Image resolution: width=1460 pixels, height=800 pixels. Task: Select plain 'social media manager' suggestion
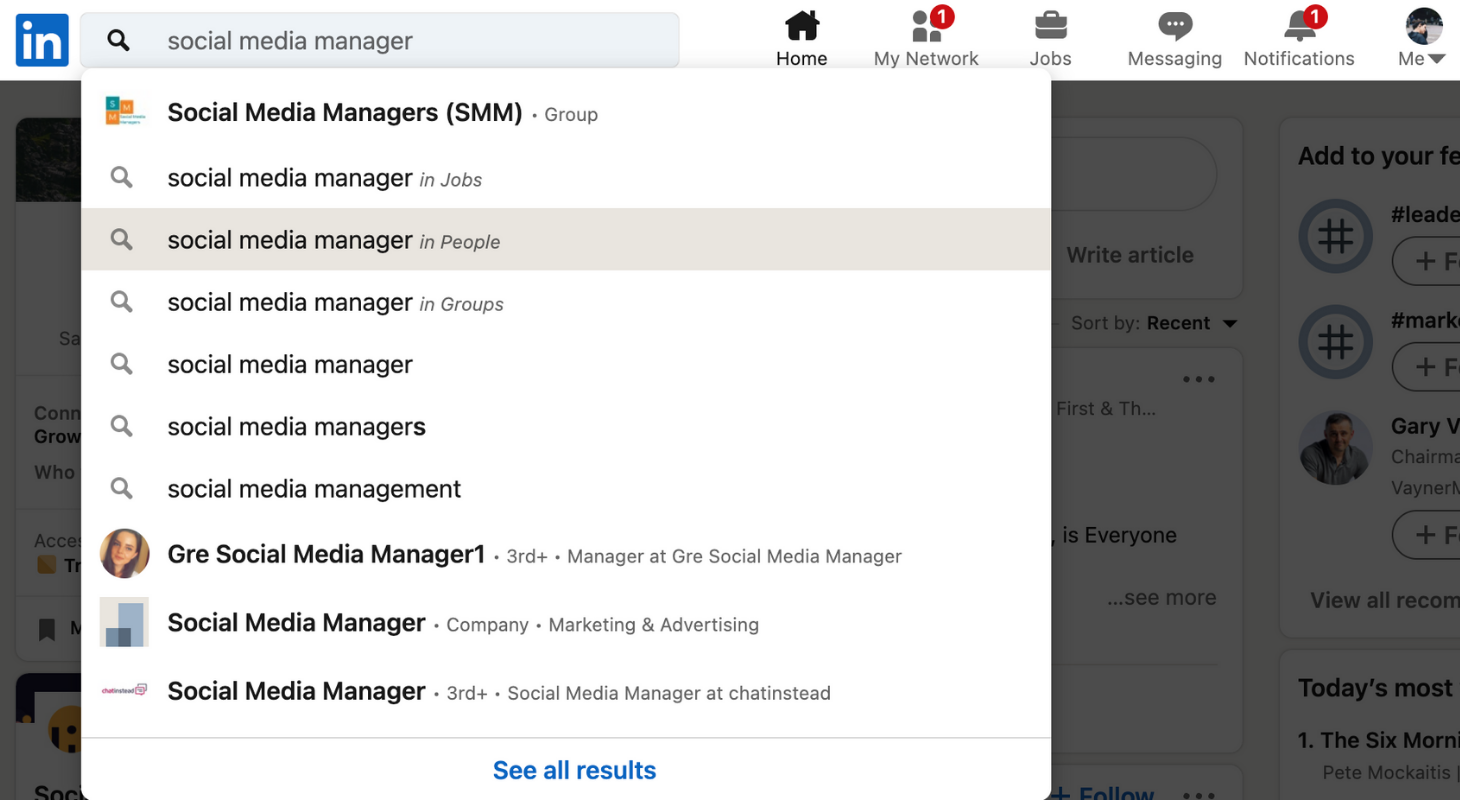pyautogui.click(x=566, y=364)
